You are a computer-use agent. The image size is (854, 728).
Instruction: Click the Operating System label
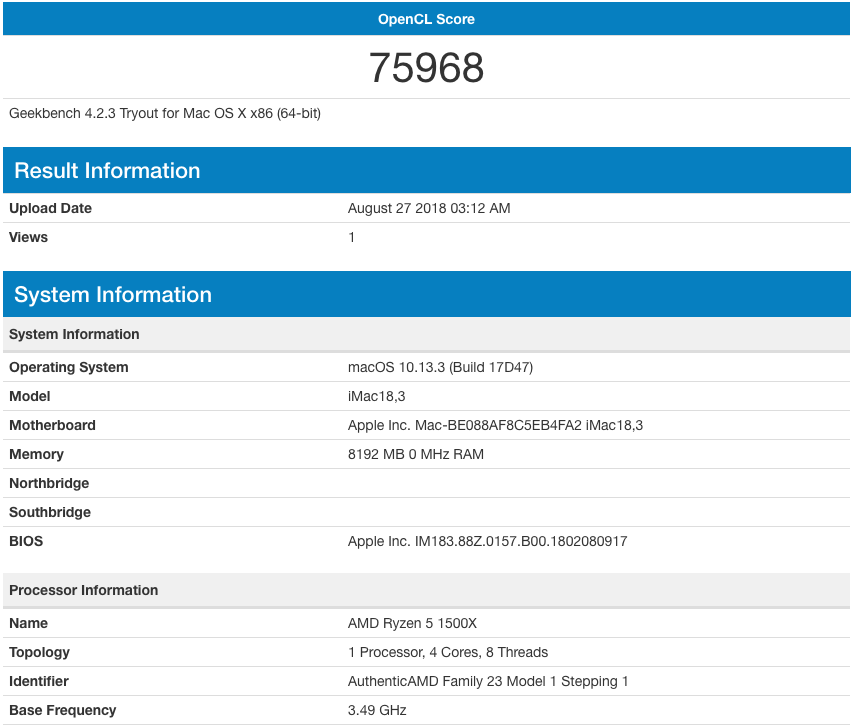69,367
